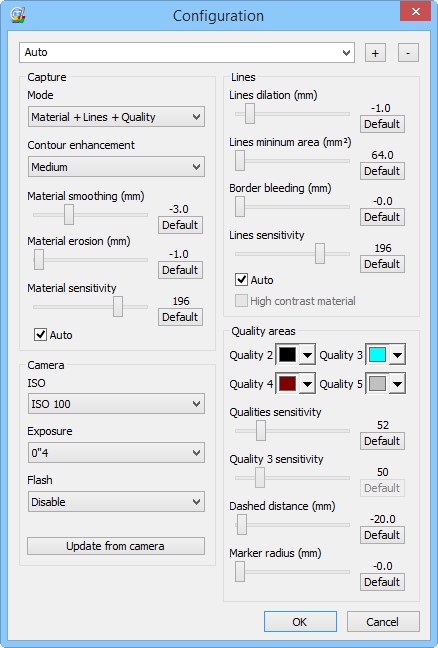Open Quality 3 cyan color dropdown arrow
This screenshot has width=438, height=648.
pos(397,355)
